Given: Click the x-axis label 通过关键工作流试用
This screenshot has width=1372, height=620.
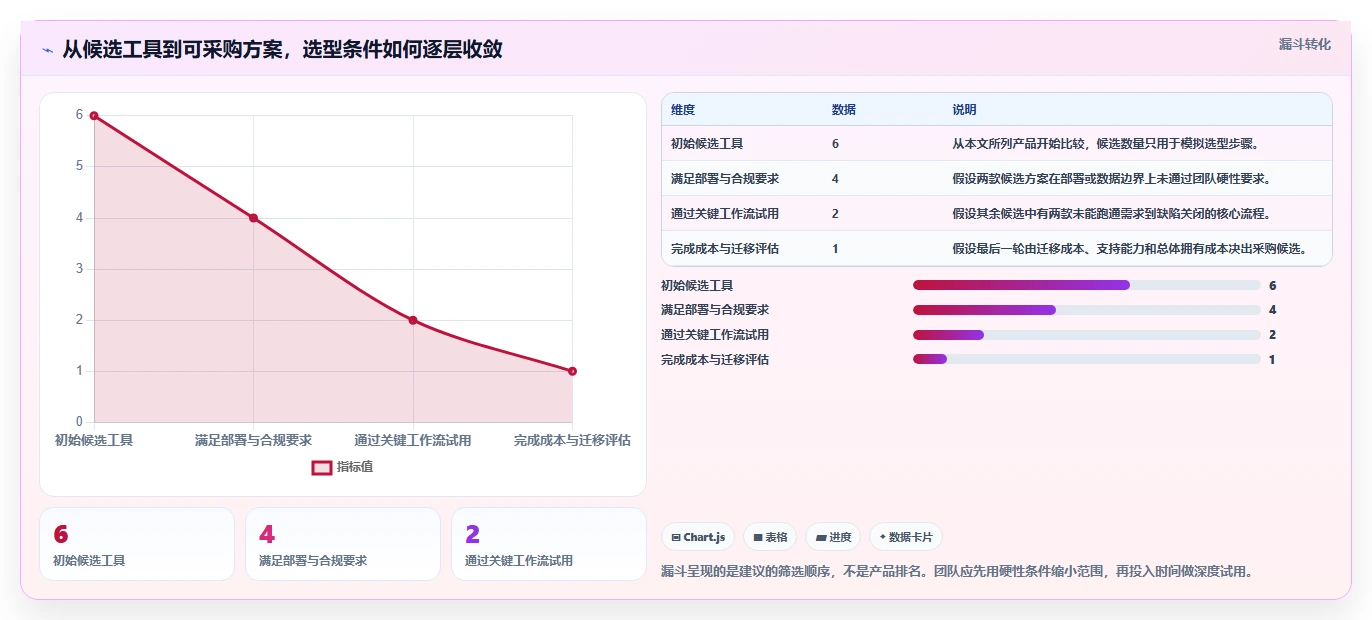Looking at the screenshot, I should (413, 440).
